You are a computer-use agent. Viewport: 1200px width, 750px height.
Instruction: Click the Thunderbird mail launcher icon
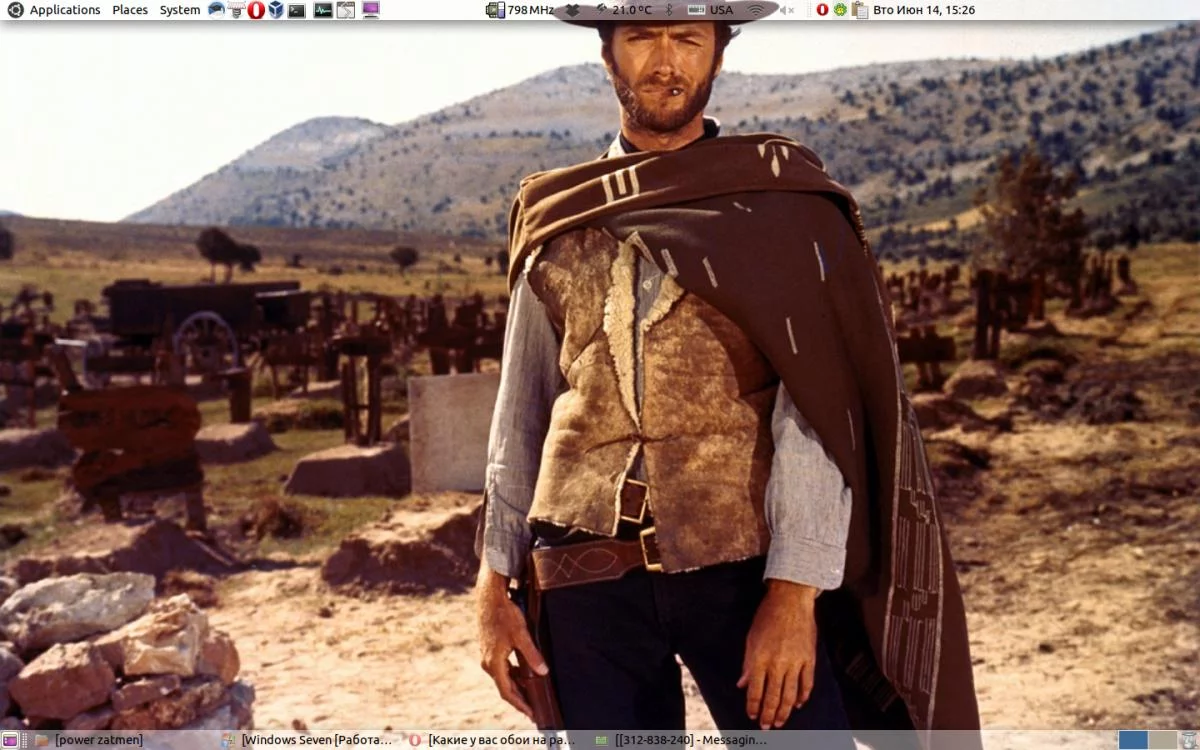click(x=217, y=10)
